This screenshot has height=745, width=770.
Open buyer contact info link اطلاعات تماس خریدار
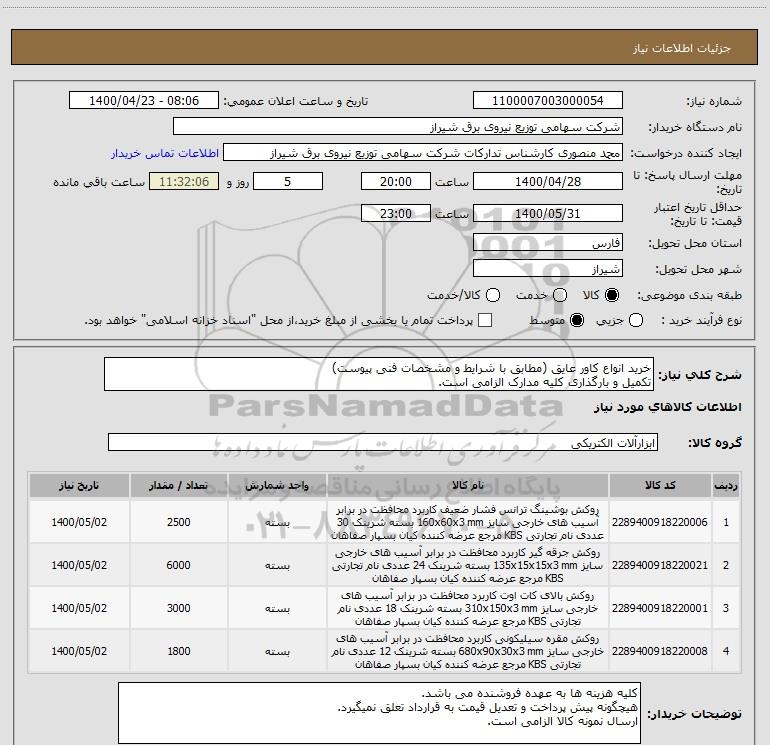click(165, 153)
